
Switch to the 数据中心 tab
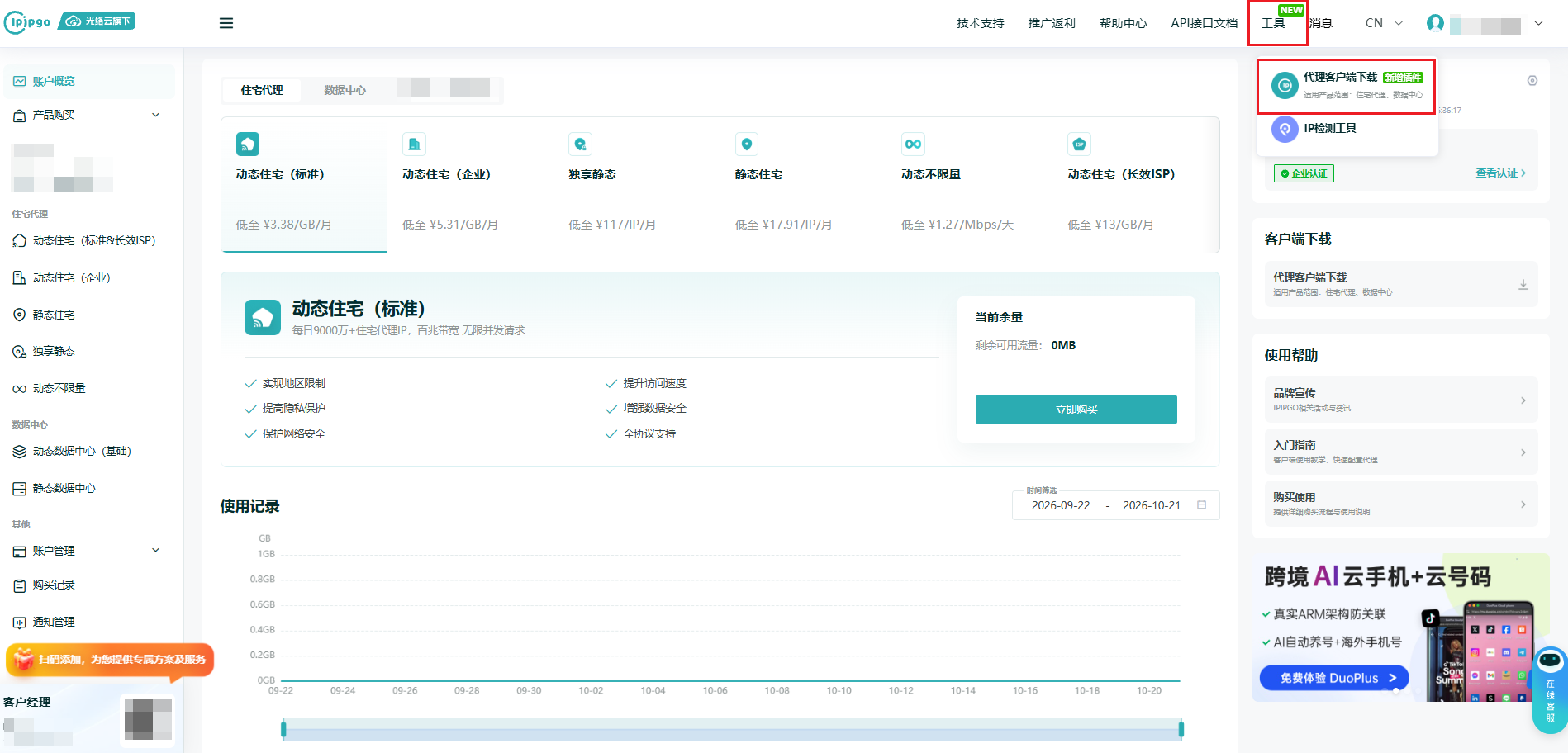[x=344, y=90]
